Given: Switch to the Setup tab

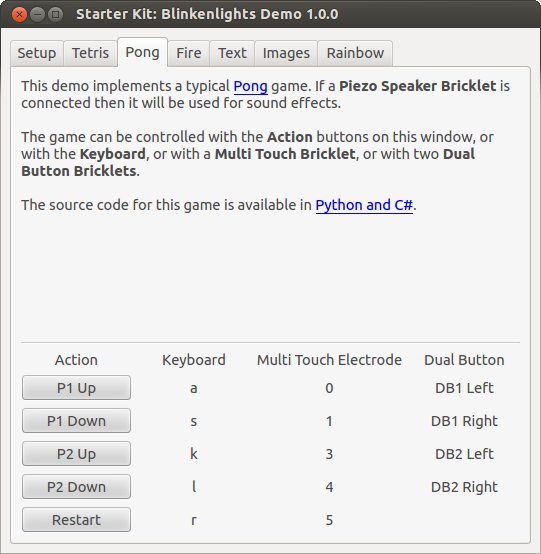Looking at the screenshot, I should (x=37, y=53).
